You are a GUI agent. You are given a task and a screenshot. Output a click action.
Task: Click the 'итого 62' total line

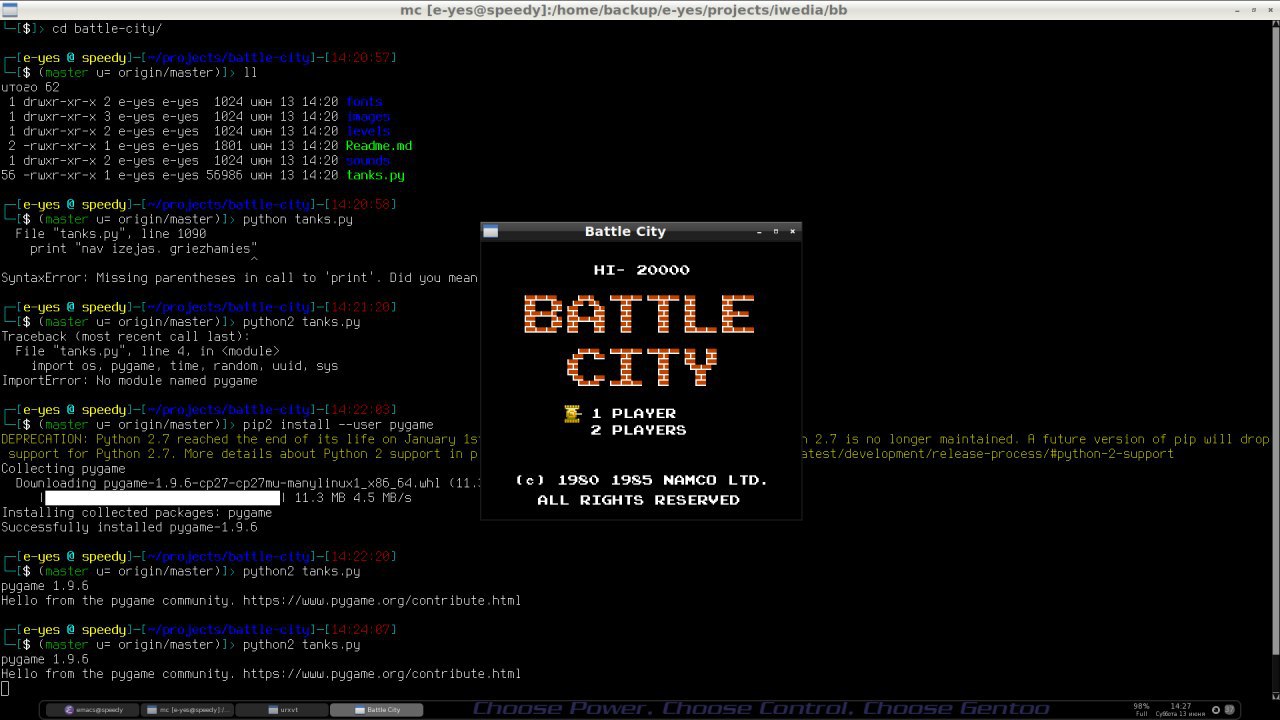(x=30, y=87)
